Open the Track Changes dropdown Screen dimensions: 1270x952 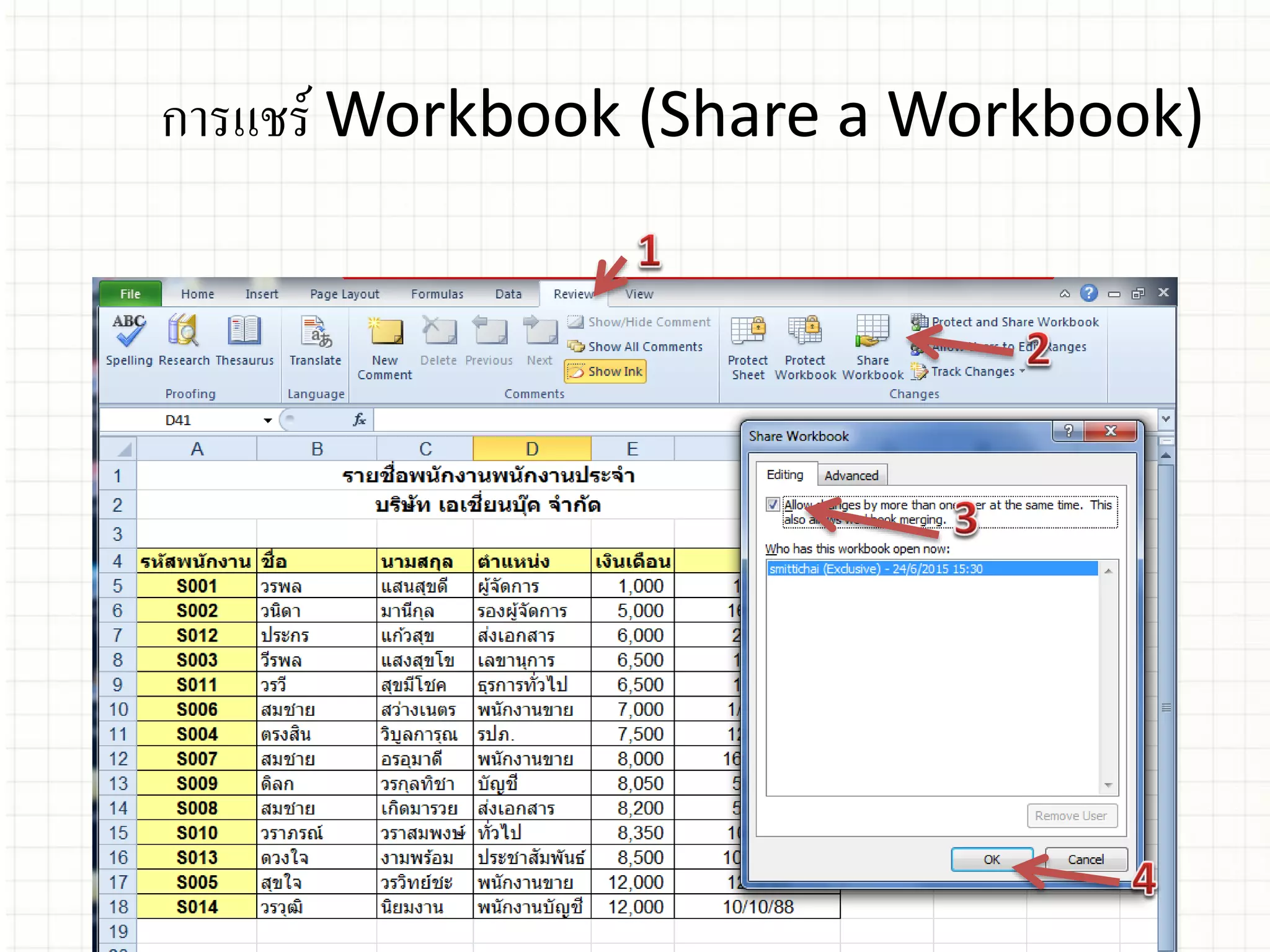pyautogui.click(x=967, y=371)
